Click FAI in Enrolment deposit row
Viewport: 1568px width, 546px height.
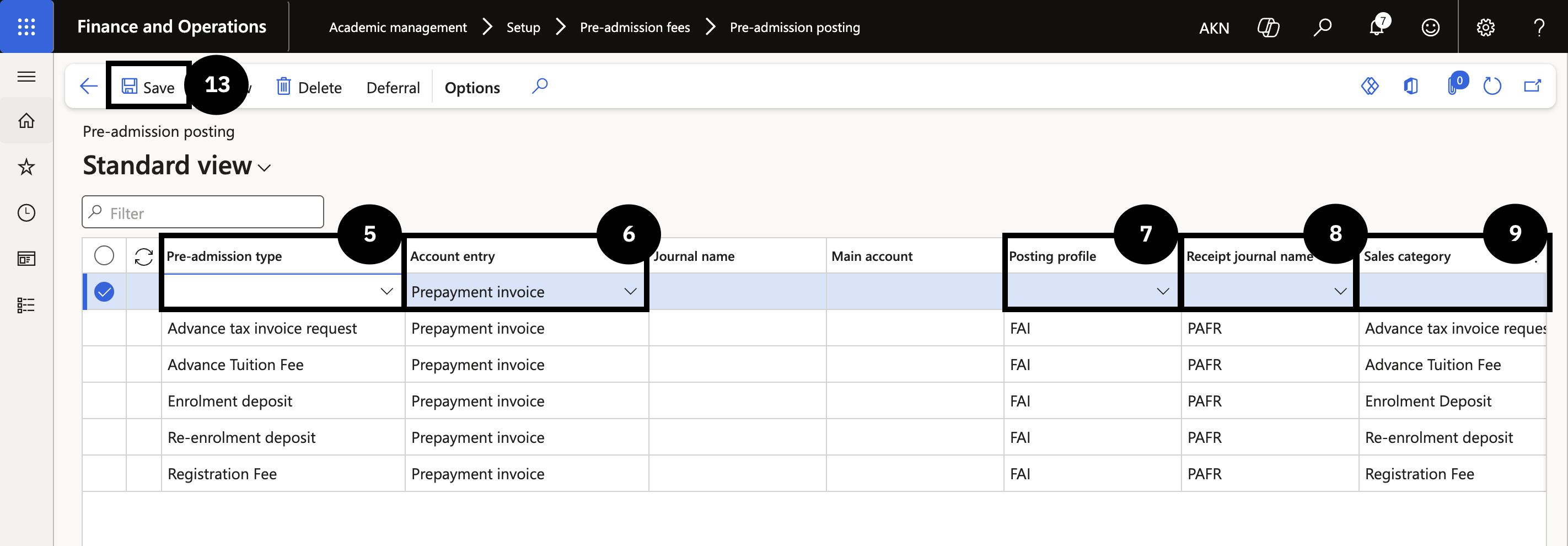1020,402
